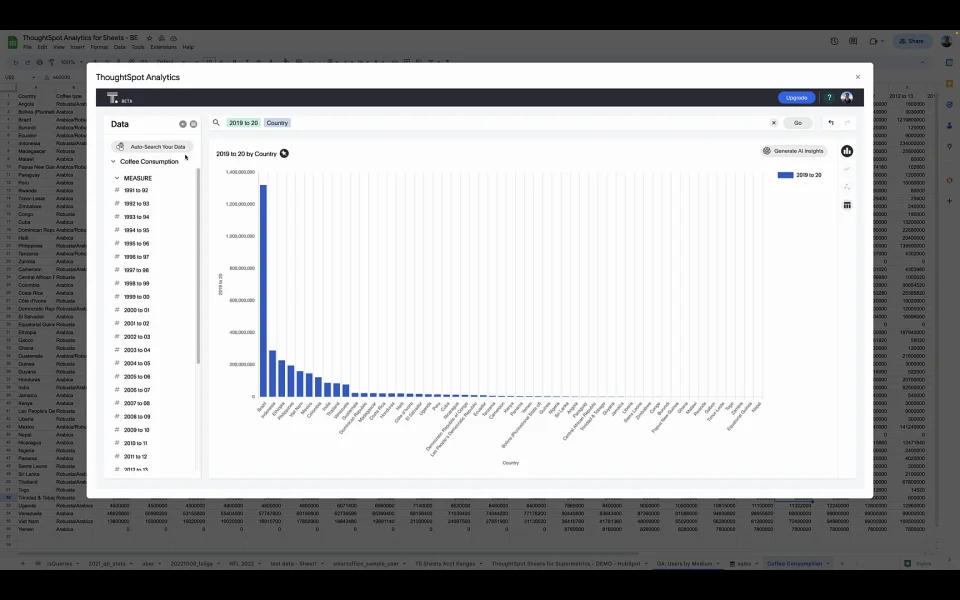Screen dimensions: 960x600
Task: Click the data panel vertical scrollbar
Action: 198,266
